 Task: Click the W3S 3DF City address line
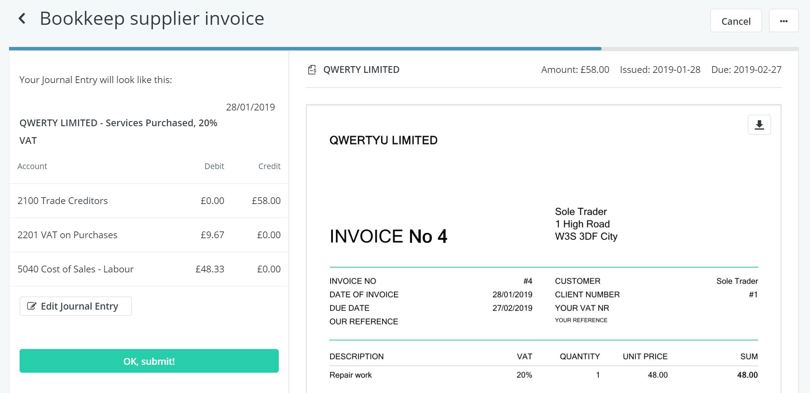tap(586, 237)
